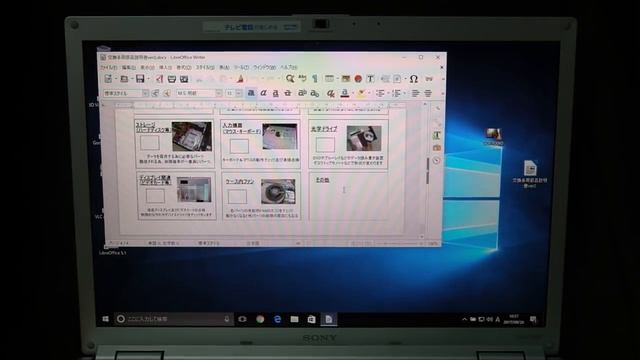Viewport: 640px width, 360px height.
Task: Select the optical drive photo in the document
Action: click(x=364, y=138)
